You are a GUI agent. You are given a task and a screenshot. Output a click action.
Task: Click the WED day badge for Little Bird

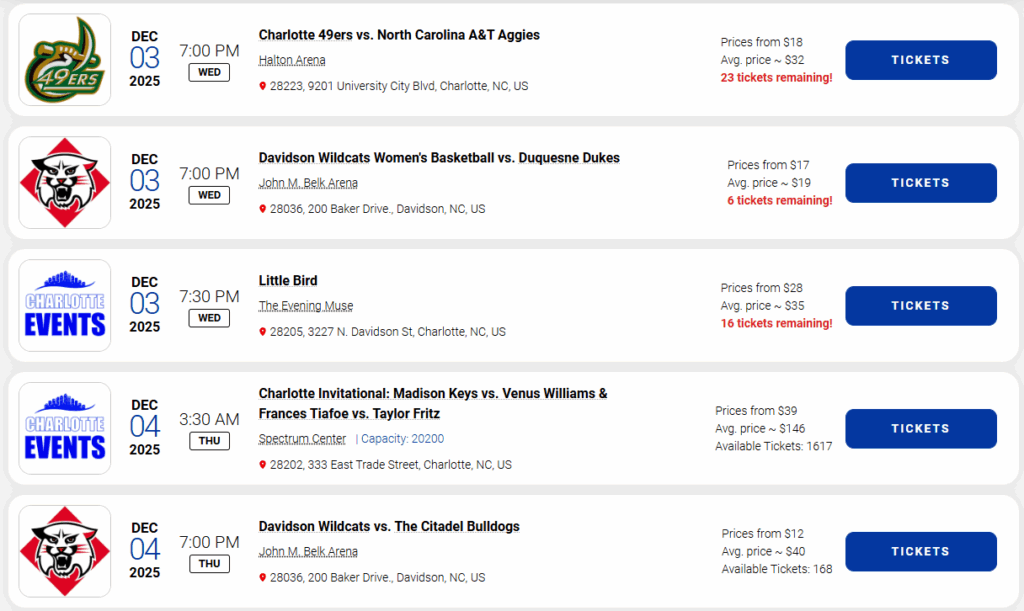tap(209, 318)
